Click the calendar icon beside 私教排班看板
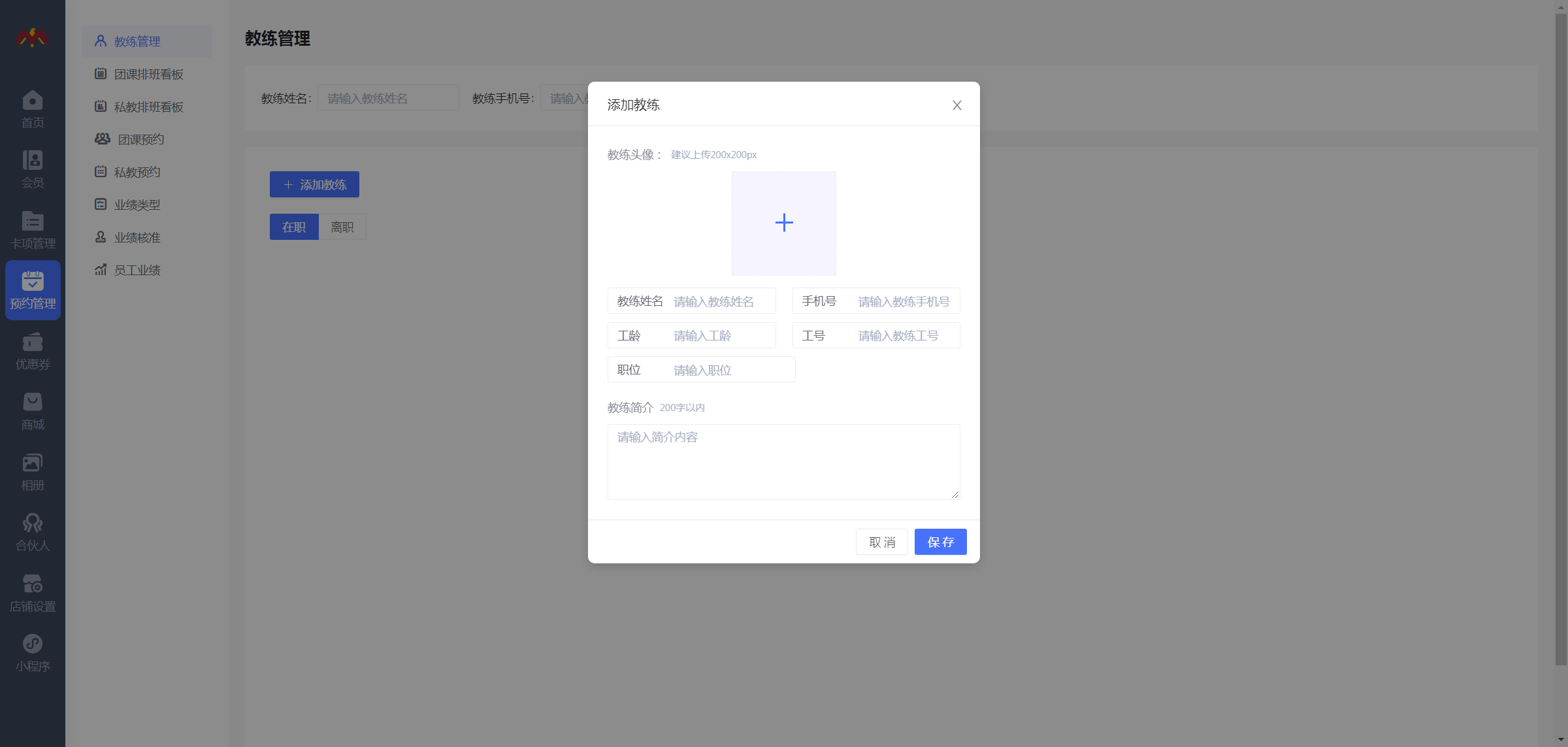The image size is (1568, 747). pos(101,107)
